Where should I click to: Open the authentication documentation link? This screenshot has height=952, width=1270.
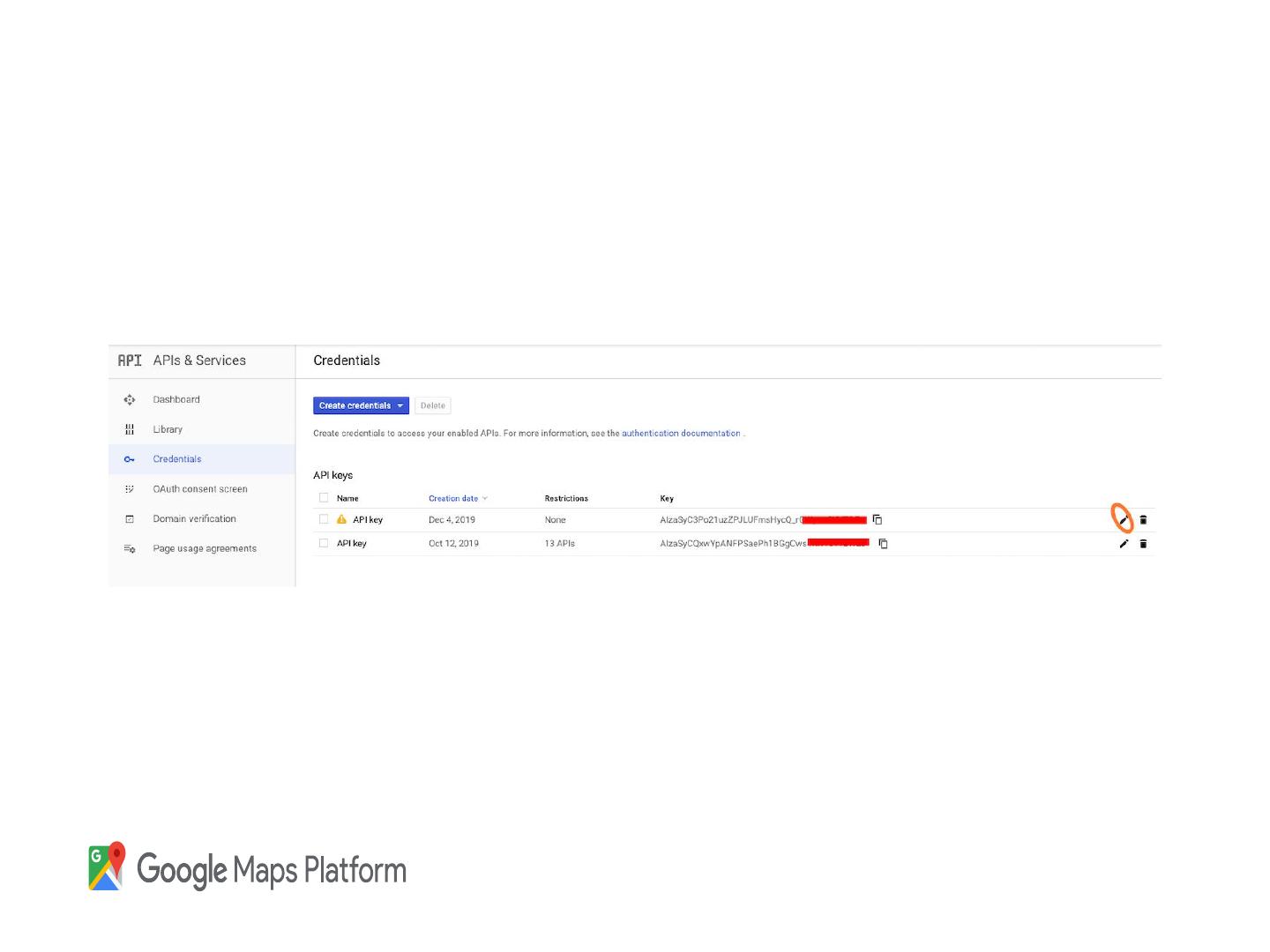[681, 434]
